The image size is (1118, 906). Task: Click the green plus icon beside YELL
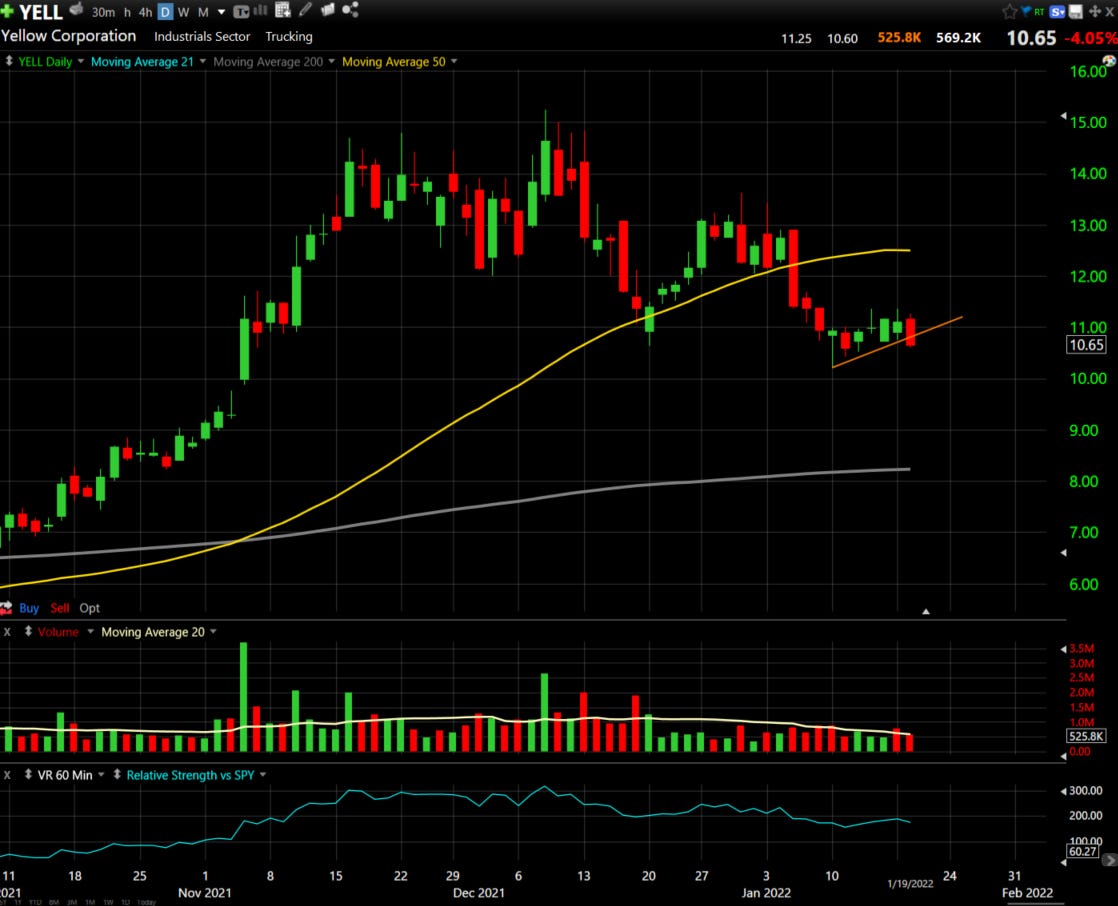coord(7,11)
